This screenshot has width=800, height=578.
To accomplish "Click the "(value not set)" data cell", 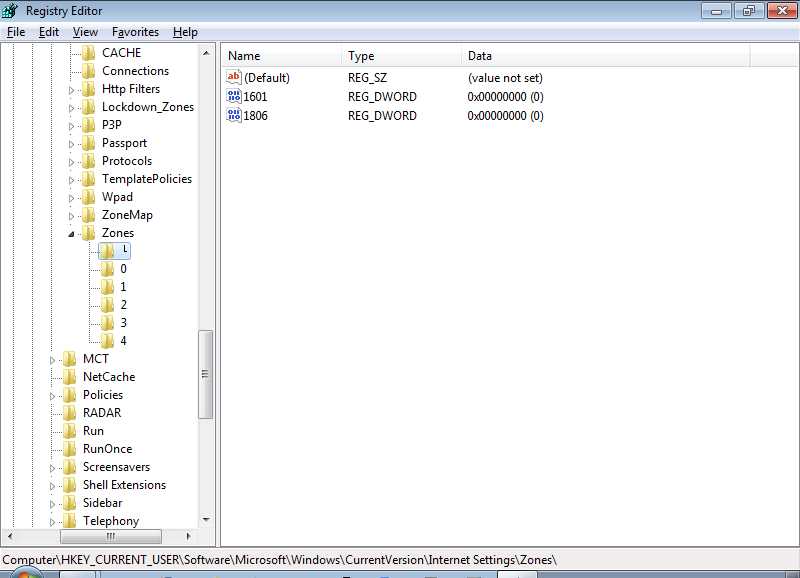I will pyautogui.click(x=505, y=78).
